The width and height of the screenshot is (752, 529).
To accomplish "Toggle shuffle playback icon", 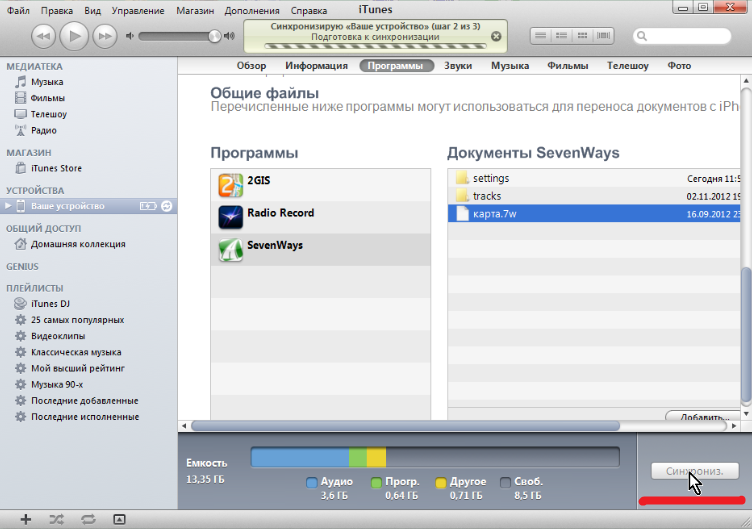I will tap(56, 519).
